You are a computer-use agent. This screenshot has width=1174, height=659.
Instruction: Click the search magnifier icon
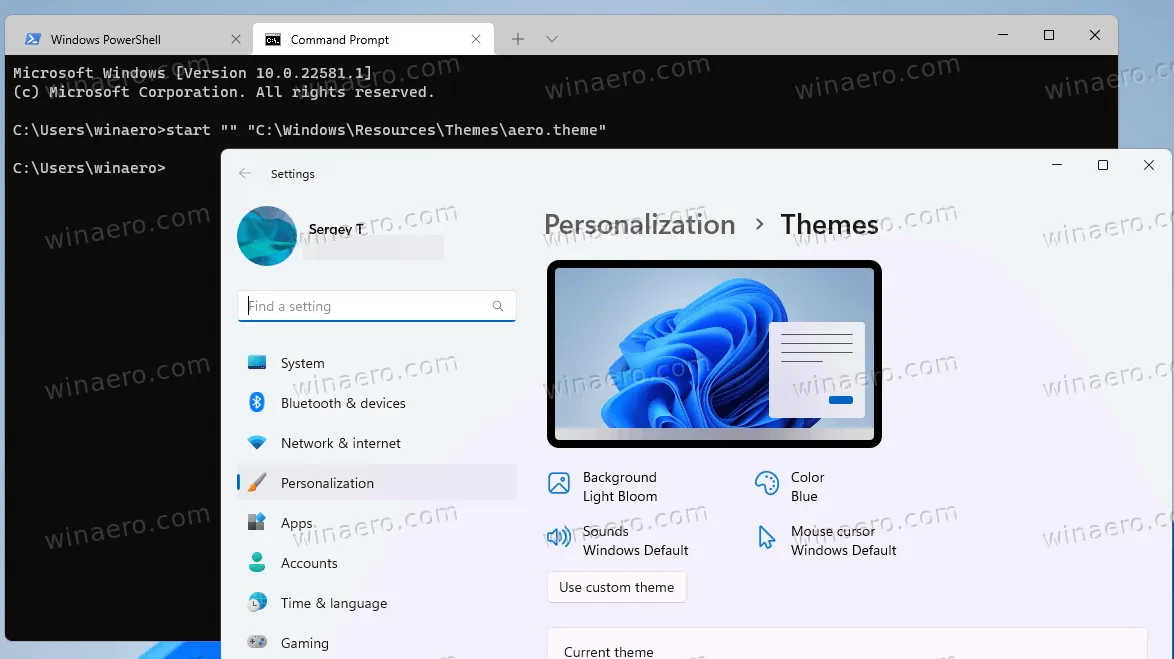[498, 306]
